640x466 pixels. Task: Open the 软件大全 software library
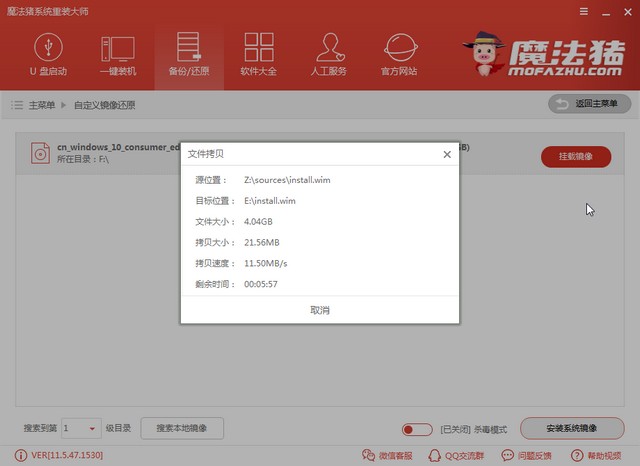(259, 56)
